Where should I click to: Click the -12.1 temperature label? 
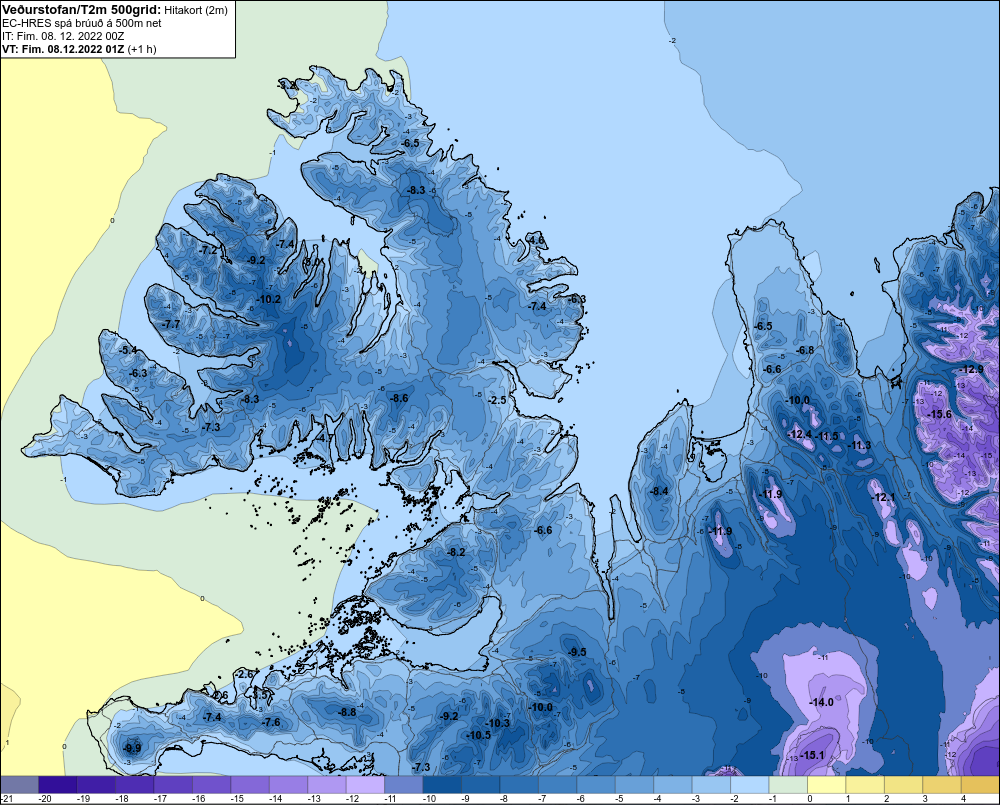pos(883,497)
